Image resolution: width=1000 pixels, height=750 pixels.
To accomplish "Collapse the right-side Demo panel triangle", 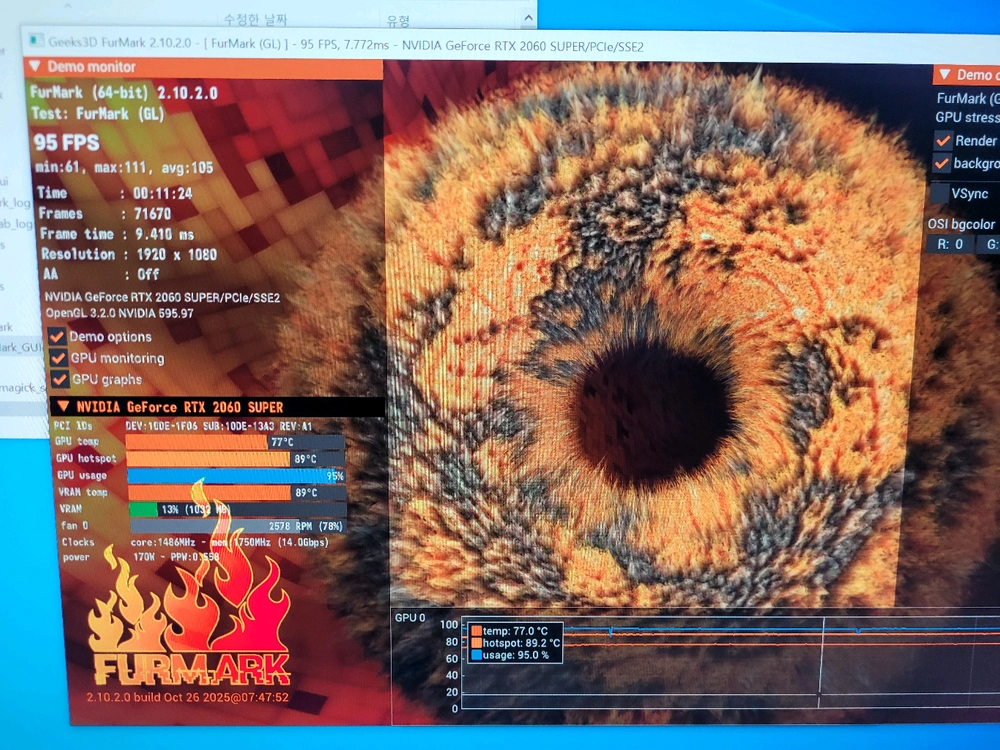I will (x=945, y=74).
